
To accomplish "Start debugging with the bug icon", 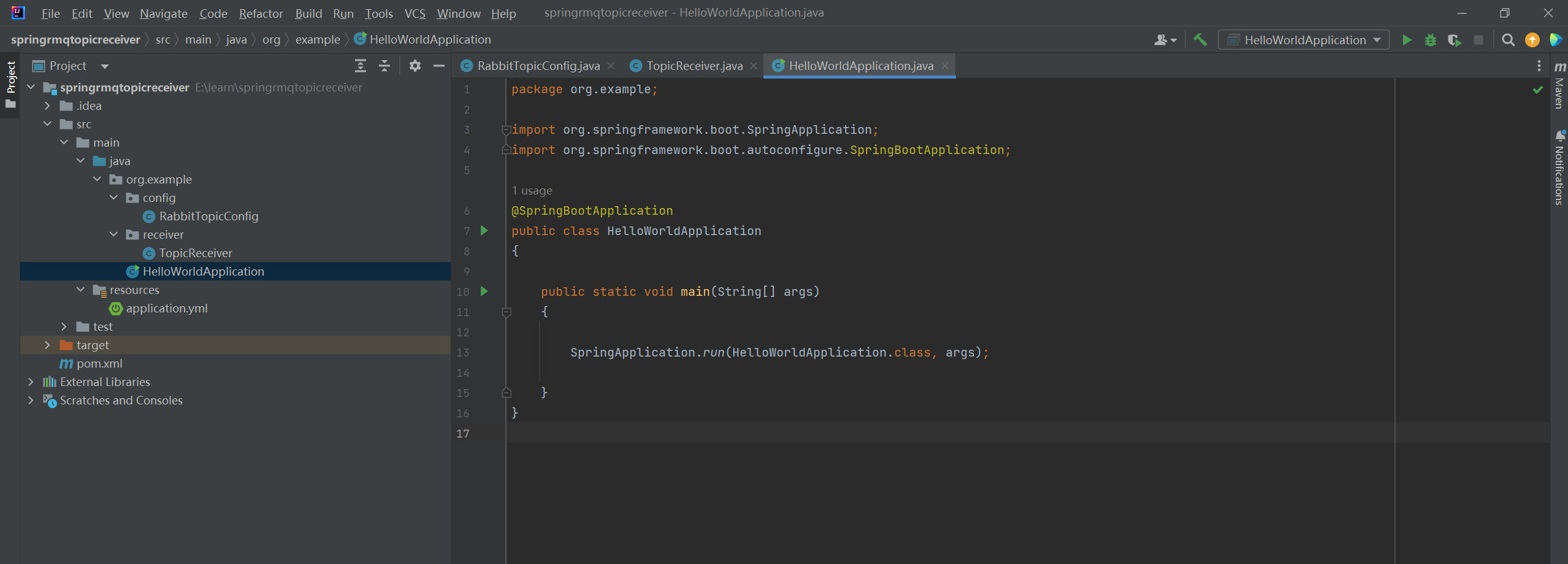I will (1430, 40).
